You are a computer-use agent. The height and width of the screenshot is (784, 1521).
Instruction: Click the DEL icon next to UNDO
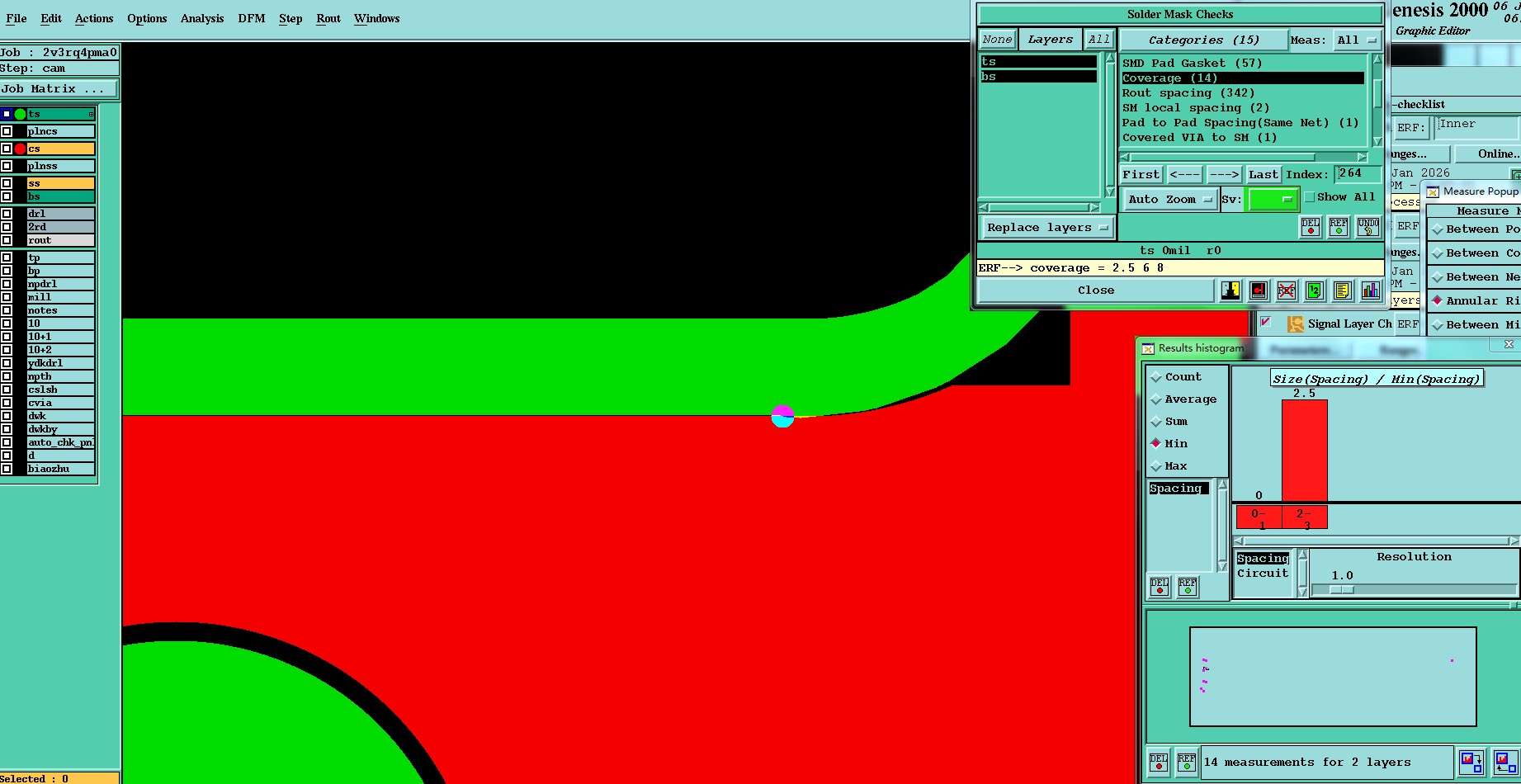pyautogui.click(x=1311, y=227)
